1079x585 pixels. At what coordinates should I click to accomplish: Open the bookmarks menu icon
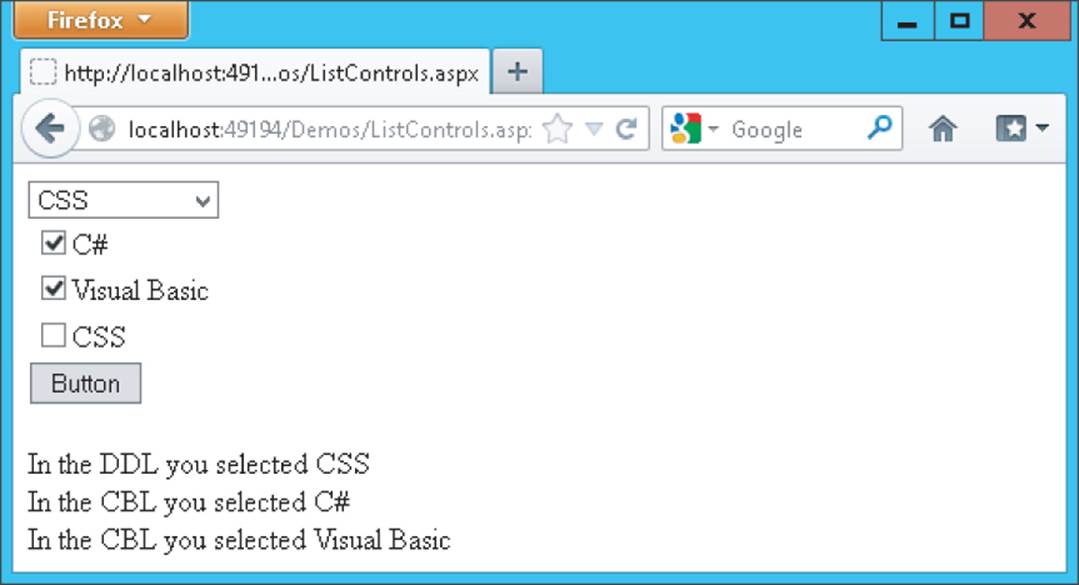pyautogui.click(x=1021, y=129)
